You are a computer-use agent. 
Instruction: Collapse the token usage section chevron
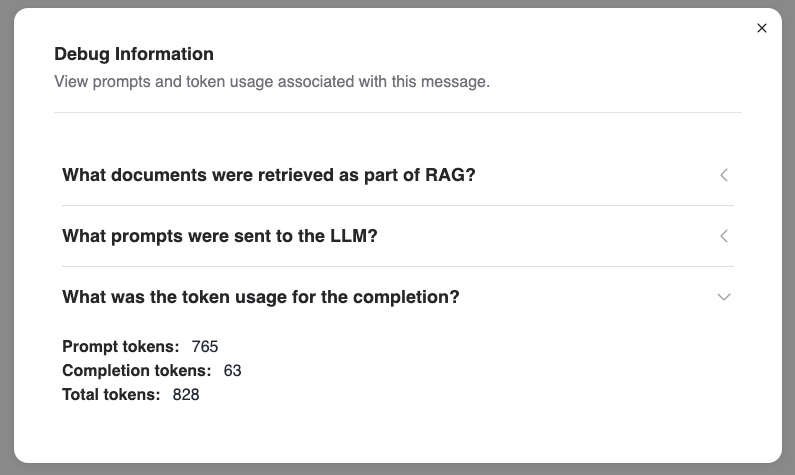[x=724, y=297]
